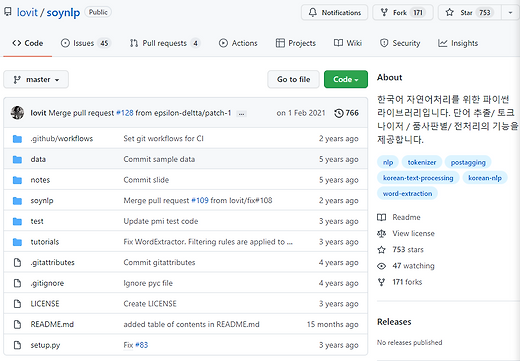This screenshot has height=361, width=520.
Task: Open the notes folder
Action: 40,180
